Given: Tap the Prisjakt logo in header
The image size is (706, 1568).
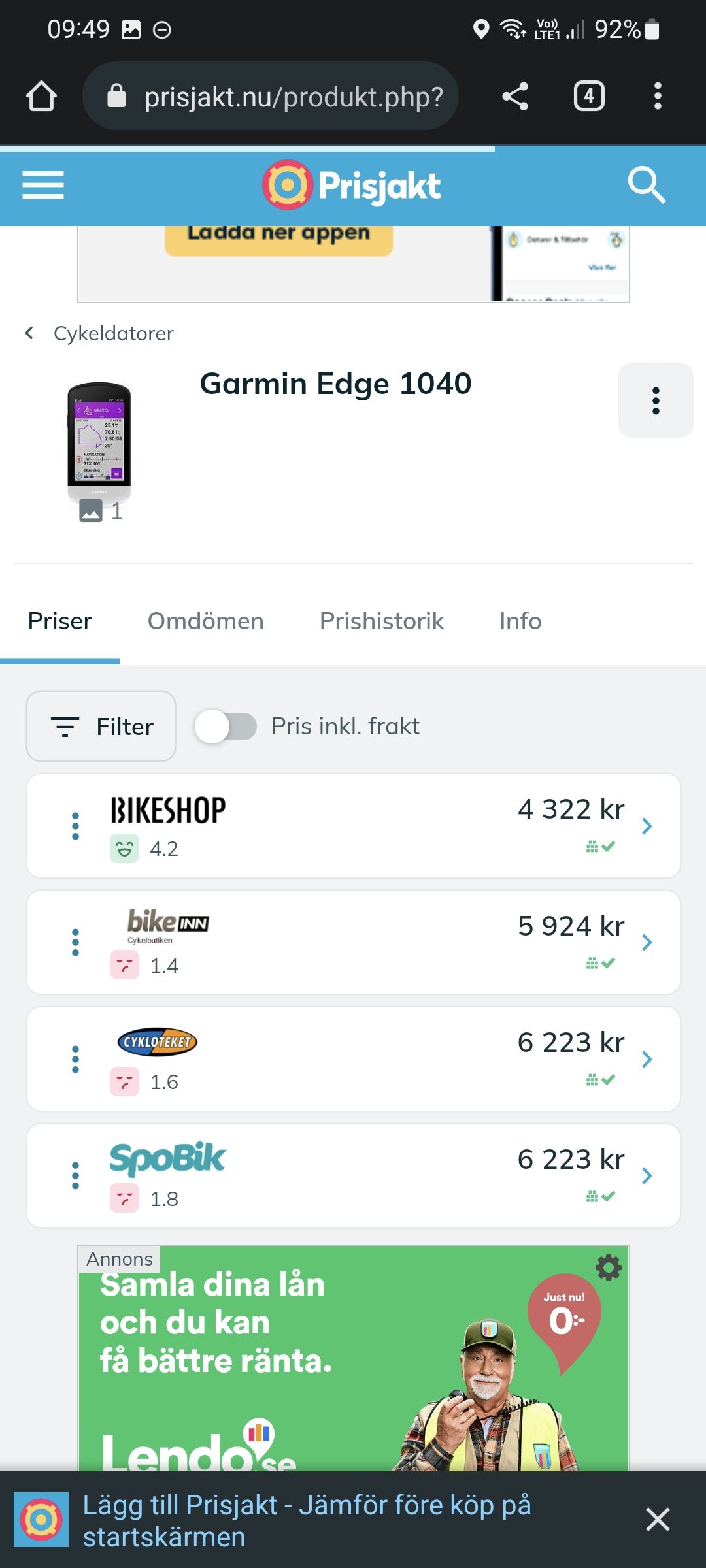Looking at the screenshot, I should (352, 185).
